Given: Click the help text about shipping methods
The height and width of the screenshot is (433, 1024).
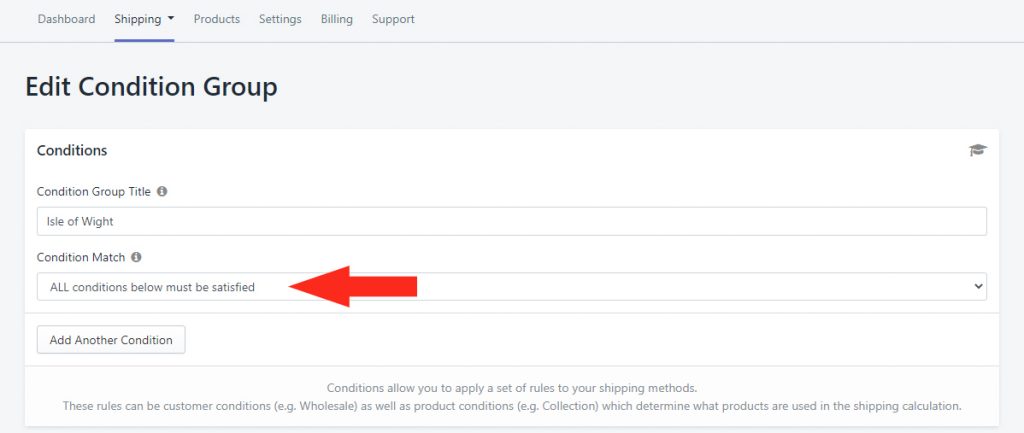Looking at the screenshot, I should [x=511, y=388].
